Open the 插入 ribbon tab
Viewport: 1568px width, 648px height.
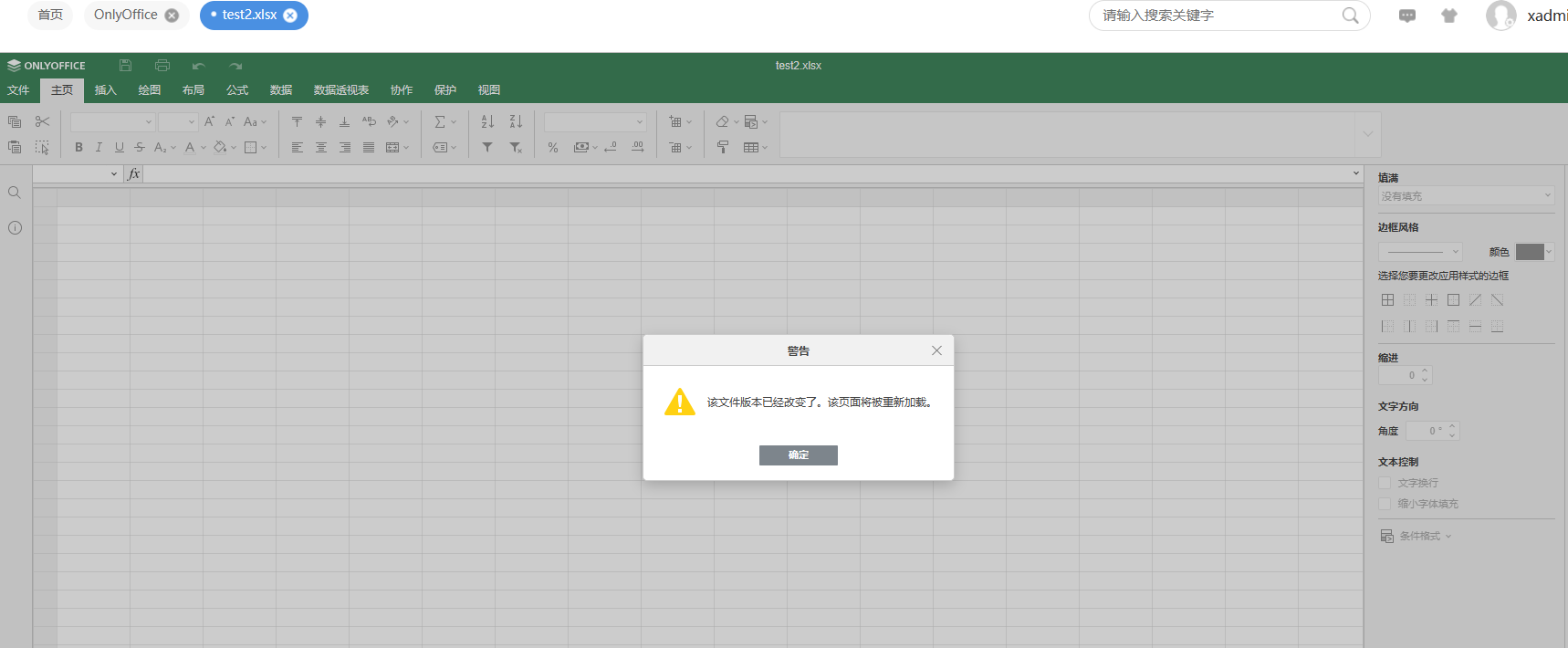[x=106, y=90]
